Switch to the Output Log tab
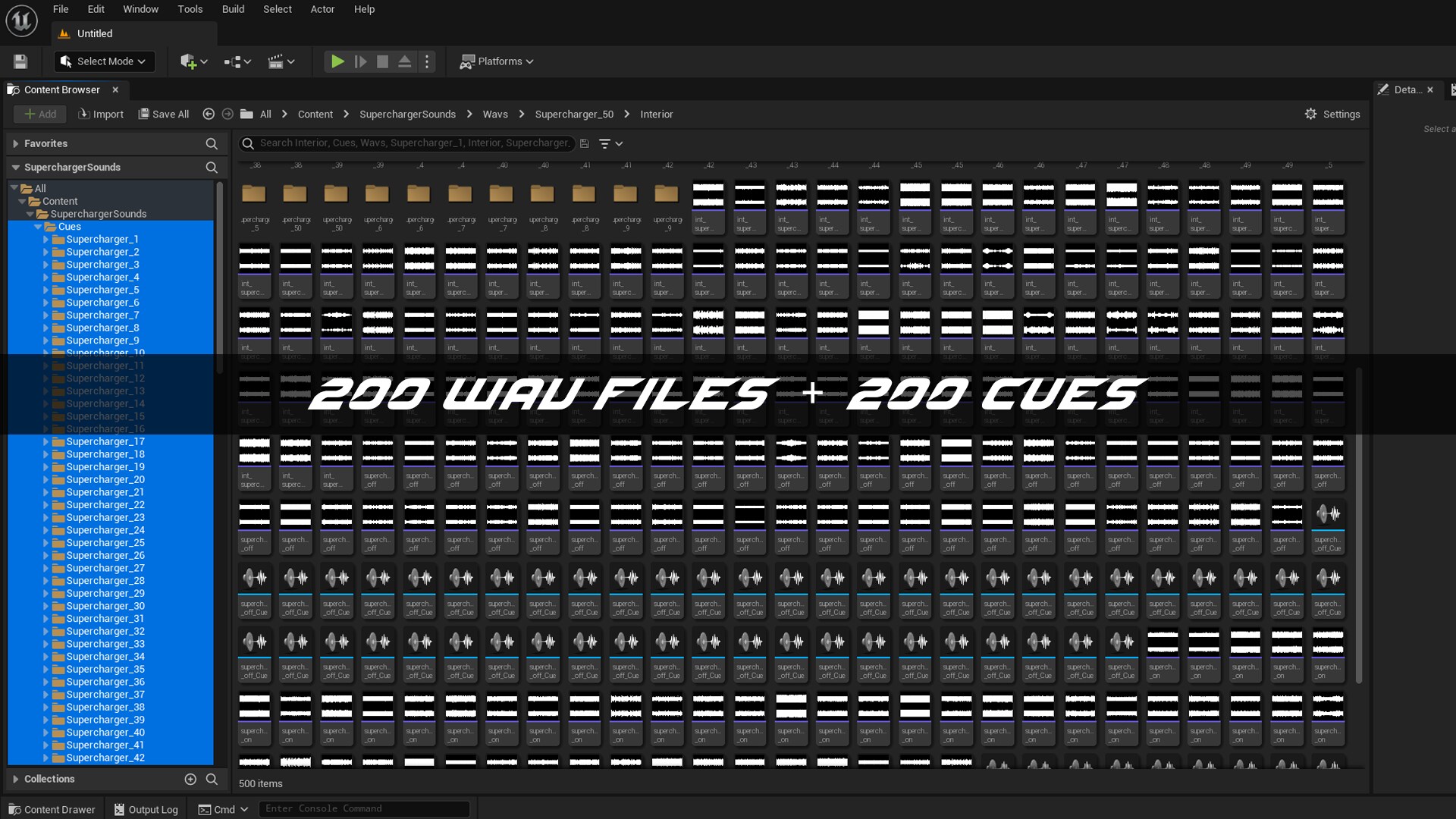 (x=146, y=809)
